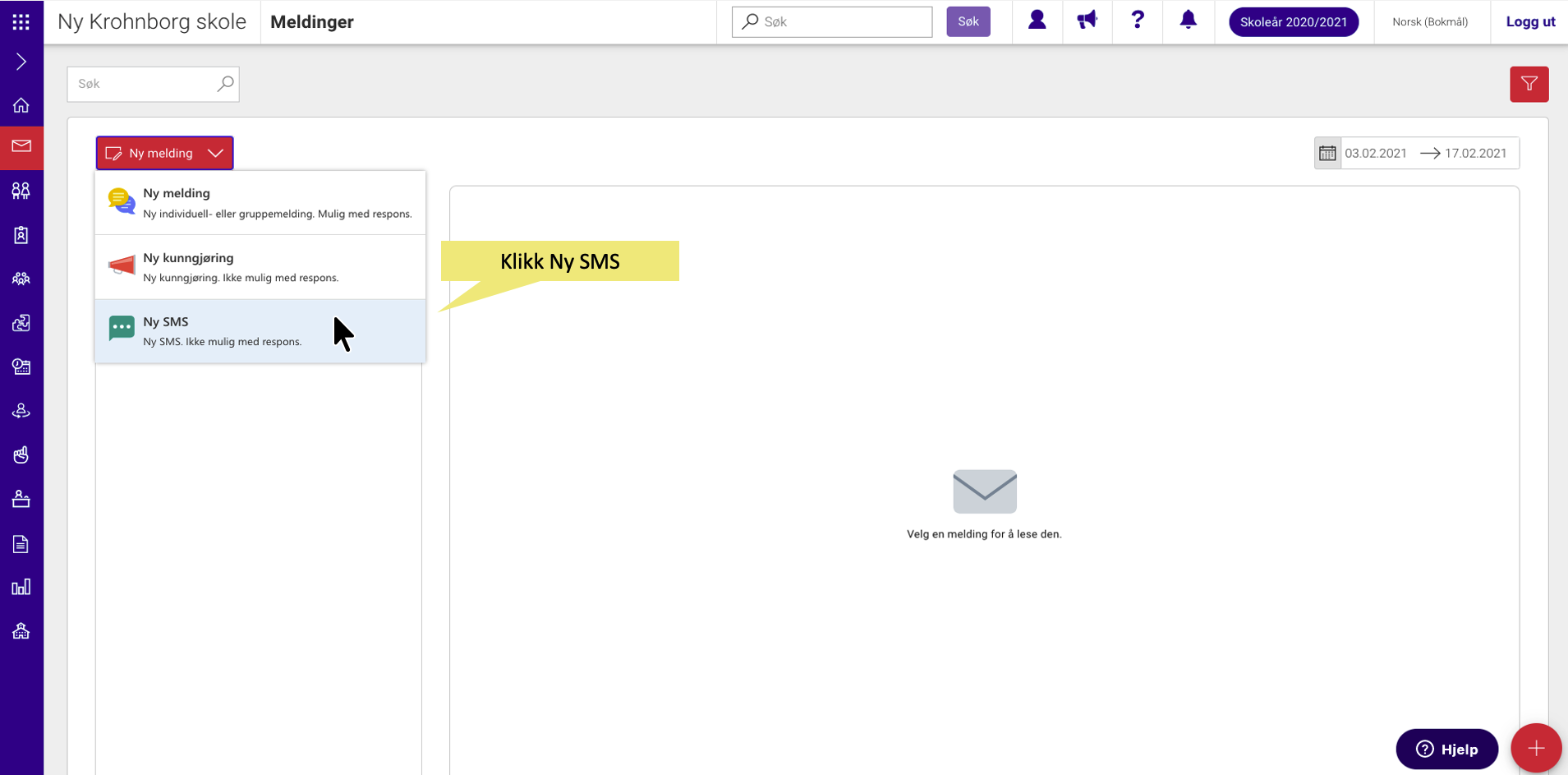
Task: Open the question mark help icon
Action: click(x=1138, y=20)
